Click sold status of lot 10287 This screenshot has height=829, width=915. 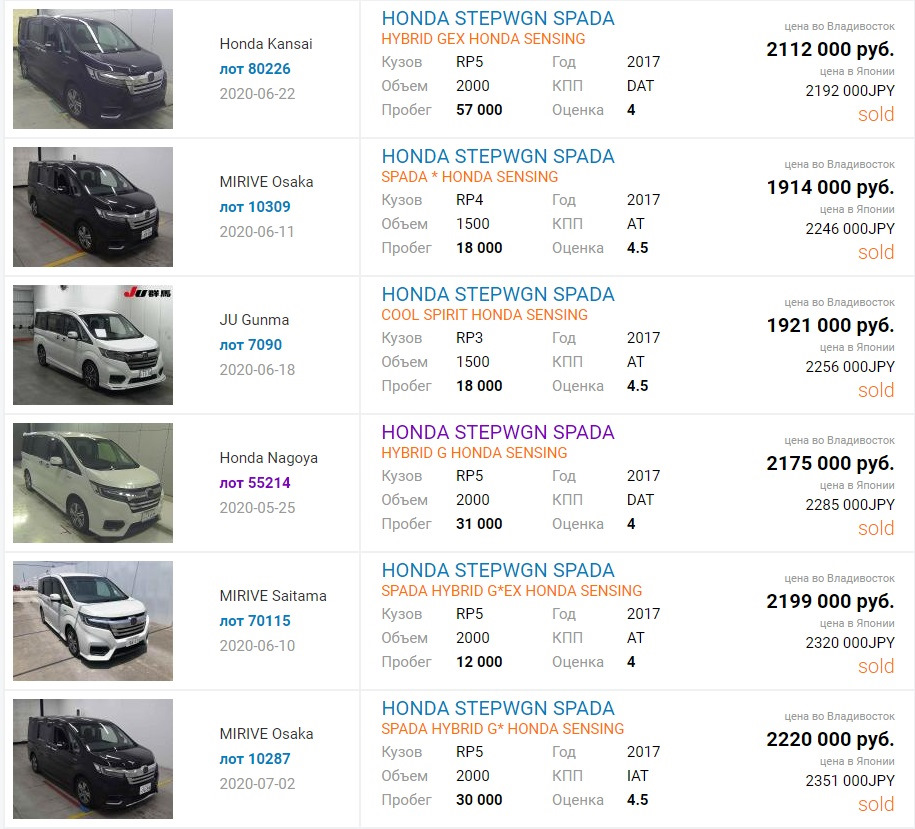[x=876, y=804]
